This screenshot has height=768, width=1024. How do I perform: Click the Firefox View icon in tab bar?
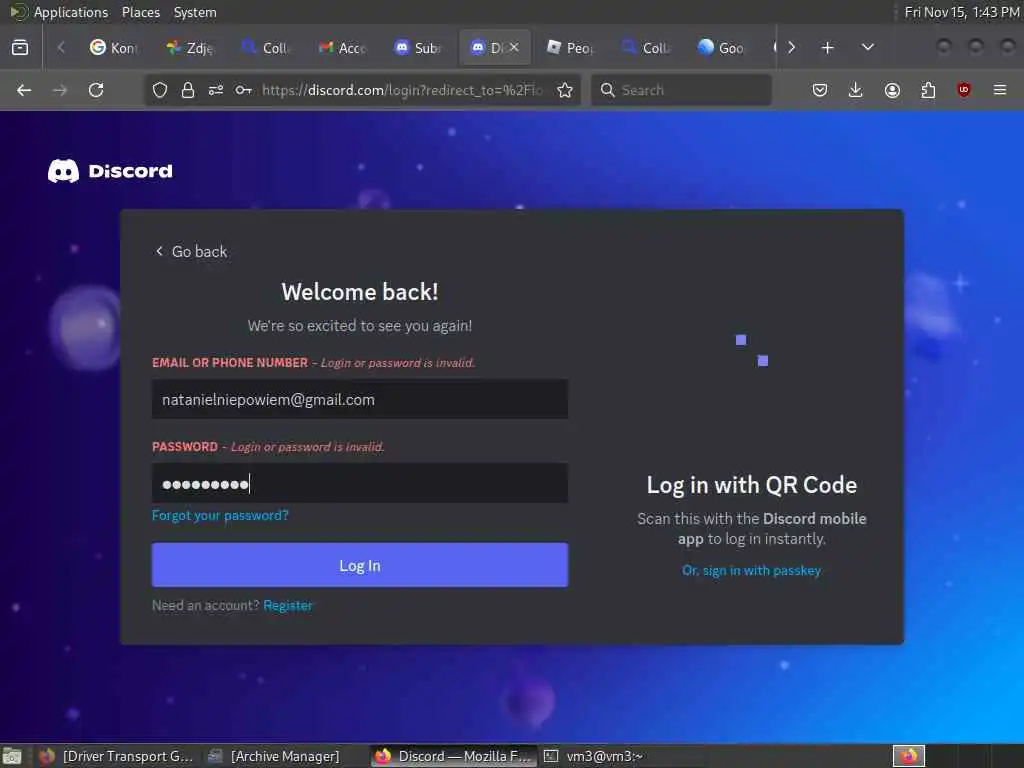[x=20, y=48]
